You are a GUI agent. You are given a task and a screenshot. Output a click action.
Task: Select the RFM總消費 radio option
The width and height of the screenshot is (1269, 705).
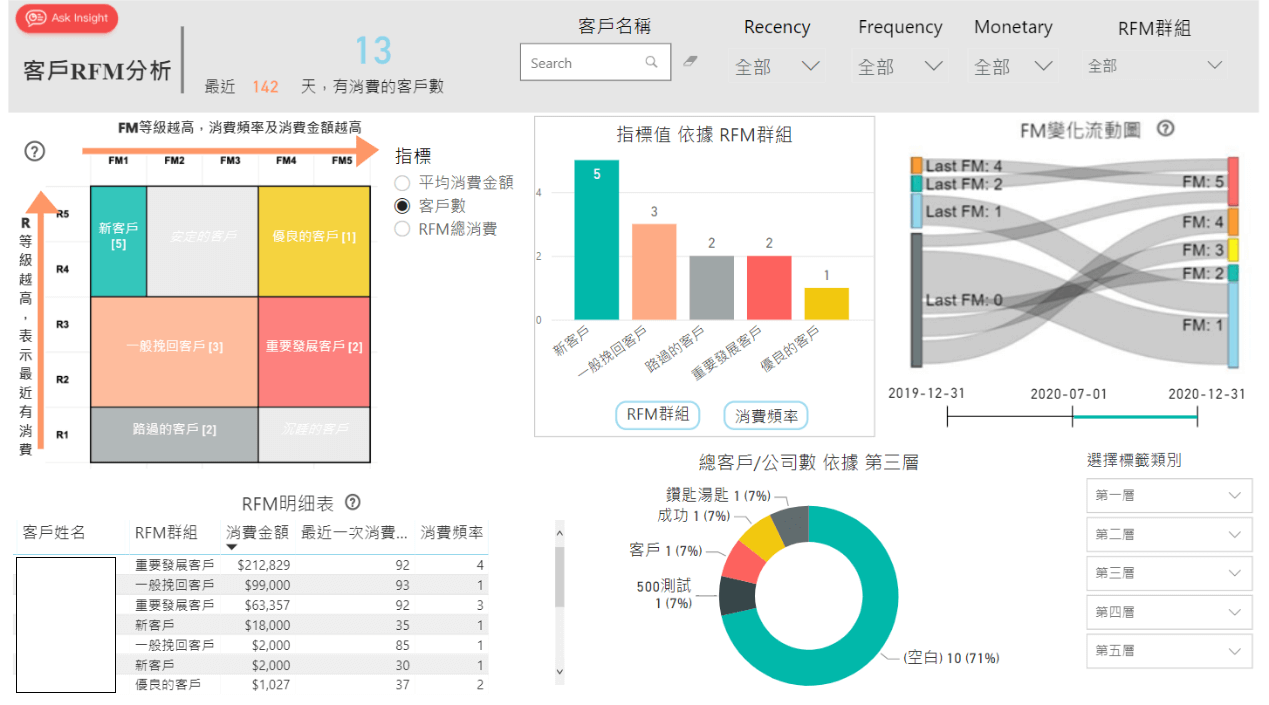coord(403,229)
